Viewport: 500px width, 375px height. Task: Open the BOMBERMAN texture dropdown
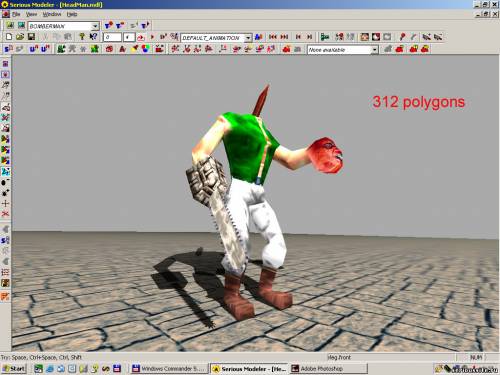[x=95, y=26]
